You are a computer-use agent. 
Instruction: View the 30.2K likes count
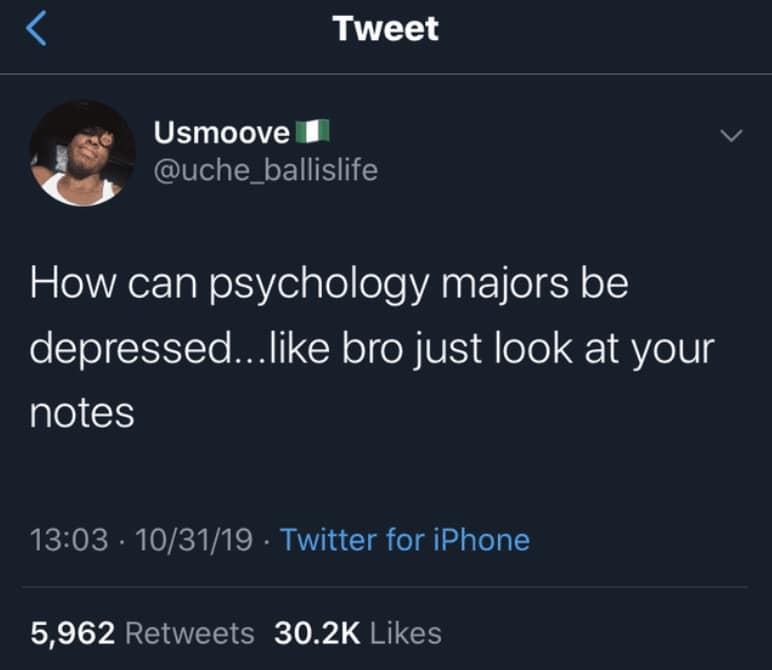click(x=317, y=633)
